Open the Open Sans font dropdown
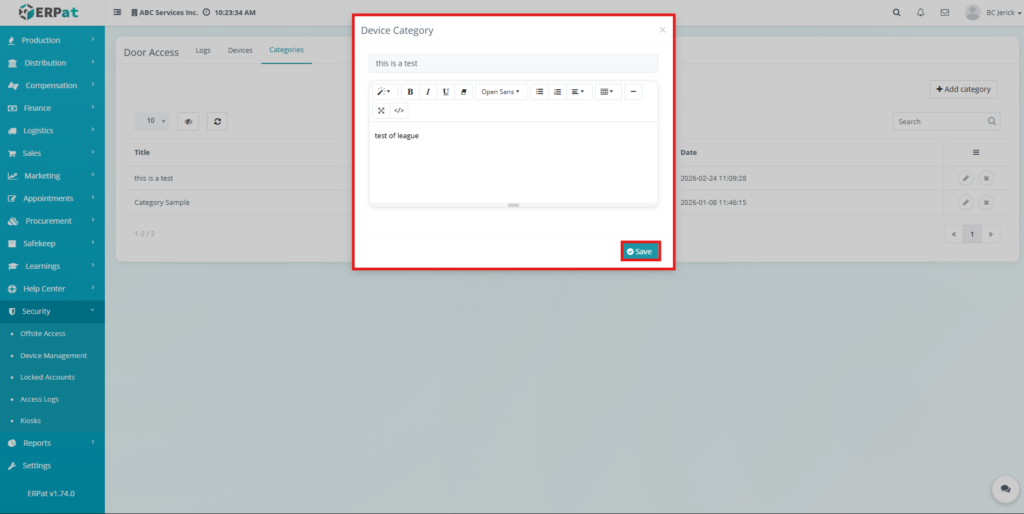The image size is (1024, 514). [x=501, y=92]
